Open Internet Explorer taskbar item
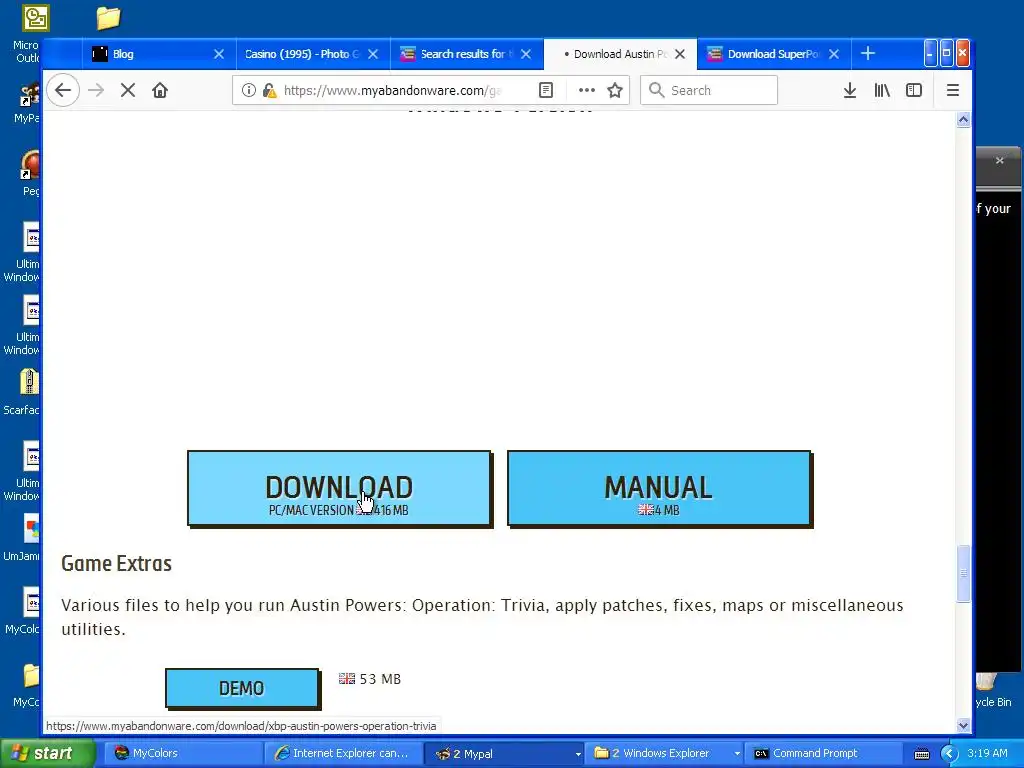 [x=343, y=754]
